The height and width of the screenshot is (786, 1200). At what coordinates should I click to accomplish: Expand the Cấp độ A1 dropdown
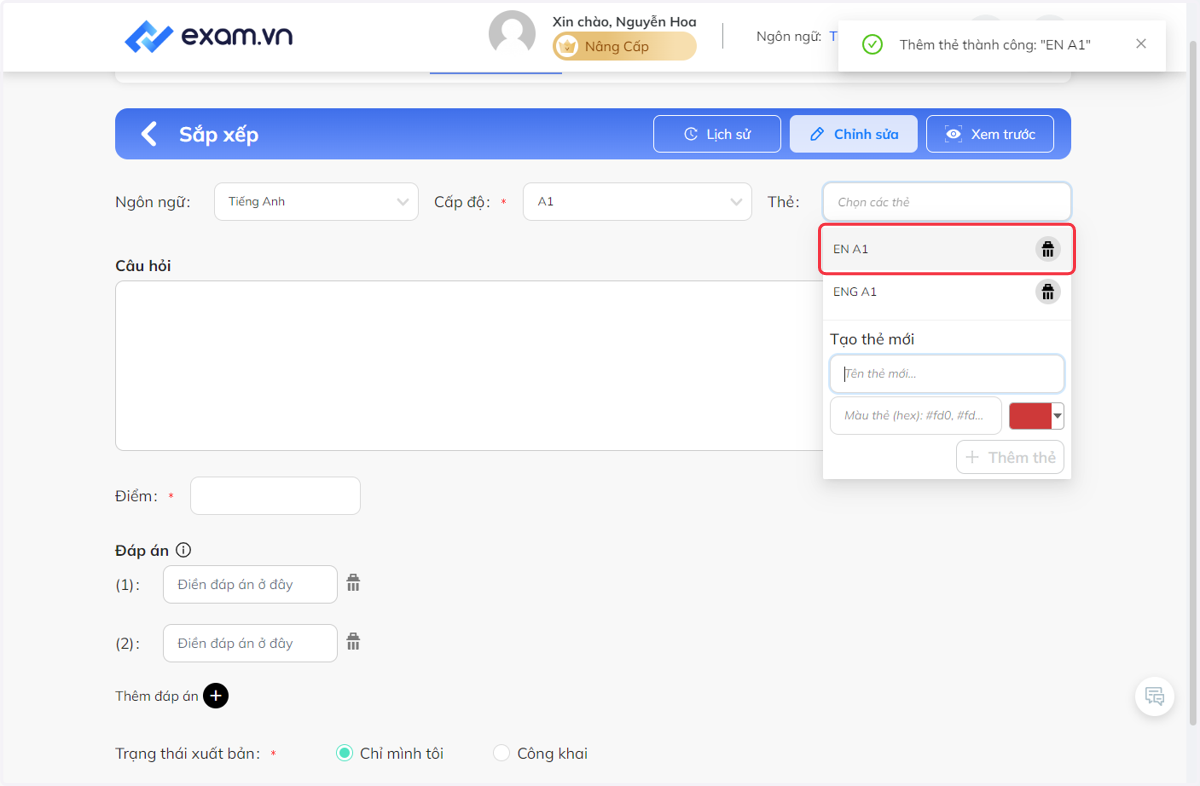coord(637,201)
